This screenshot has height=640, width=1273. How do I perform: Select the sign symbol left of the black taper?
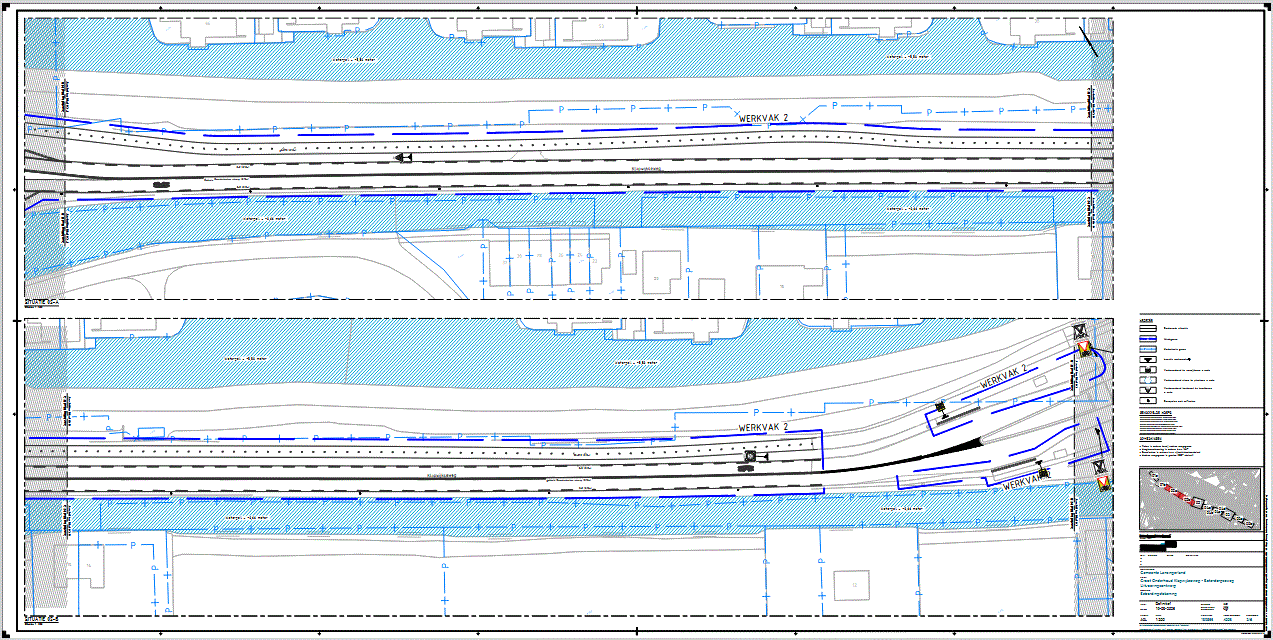click(x=752, y=457)
